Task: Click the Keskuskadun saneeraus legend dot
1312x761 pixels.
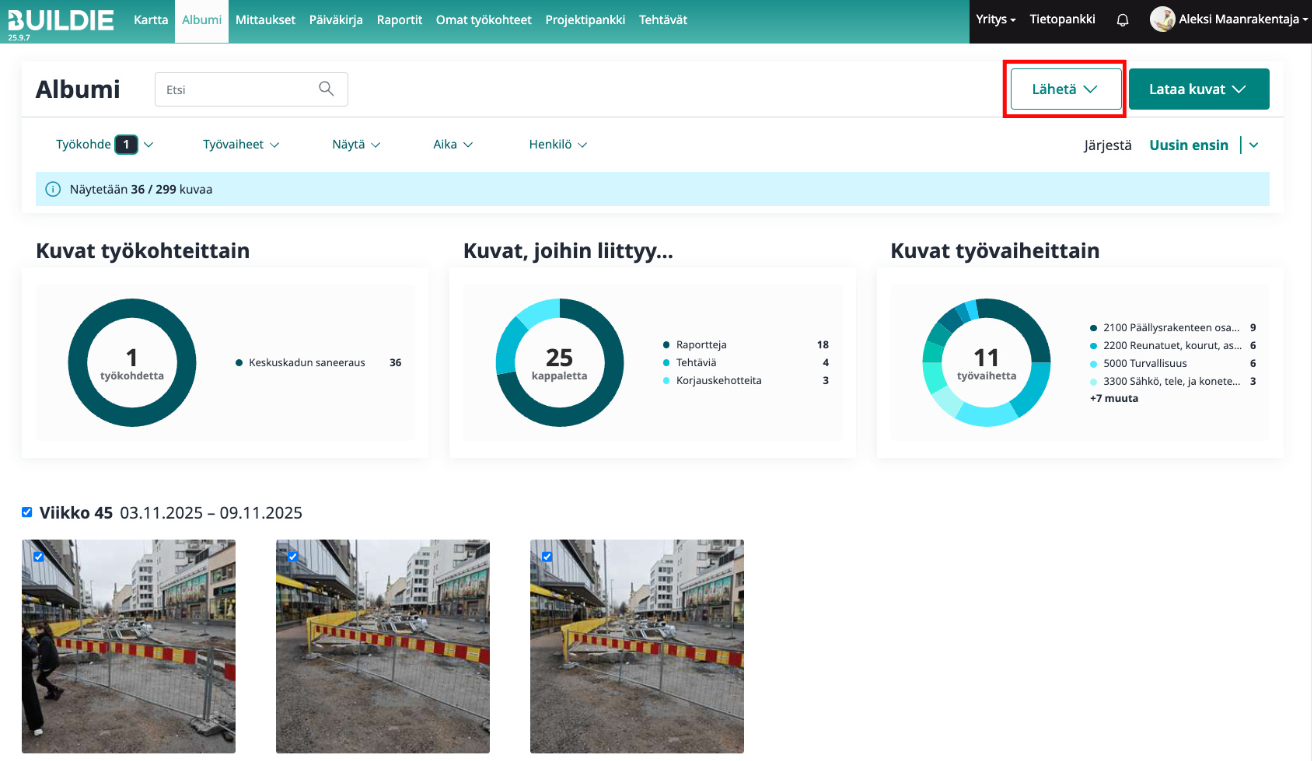Action: tap(239, 363)
